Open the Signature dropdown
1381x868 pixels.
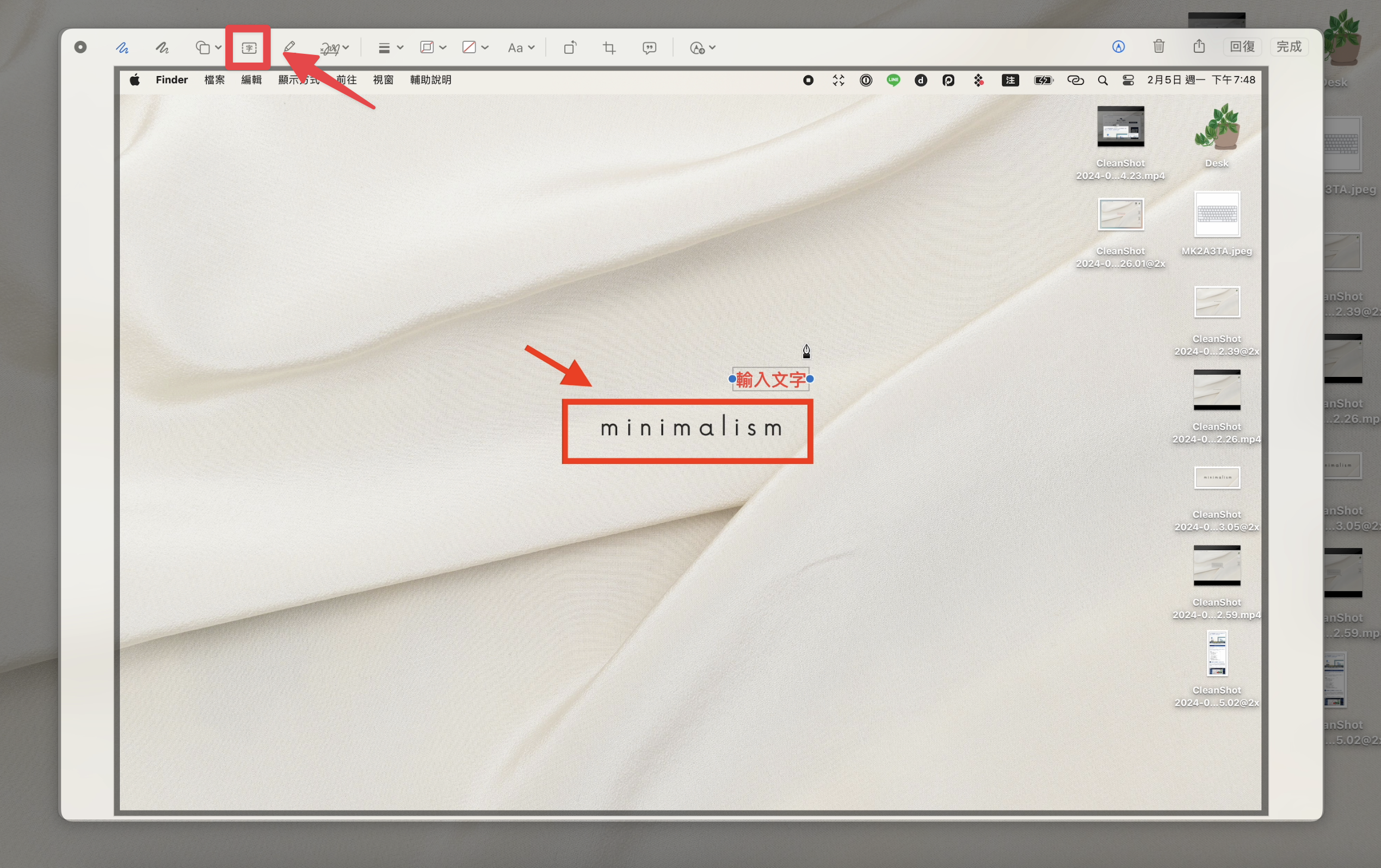coord(334,47)
